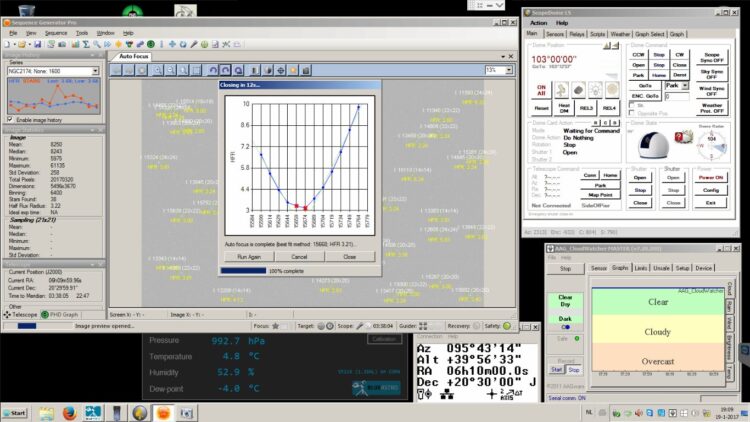Click the autofocus progress bar
The image size is (750, 422).
[243, 271]
